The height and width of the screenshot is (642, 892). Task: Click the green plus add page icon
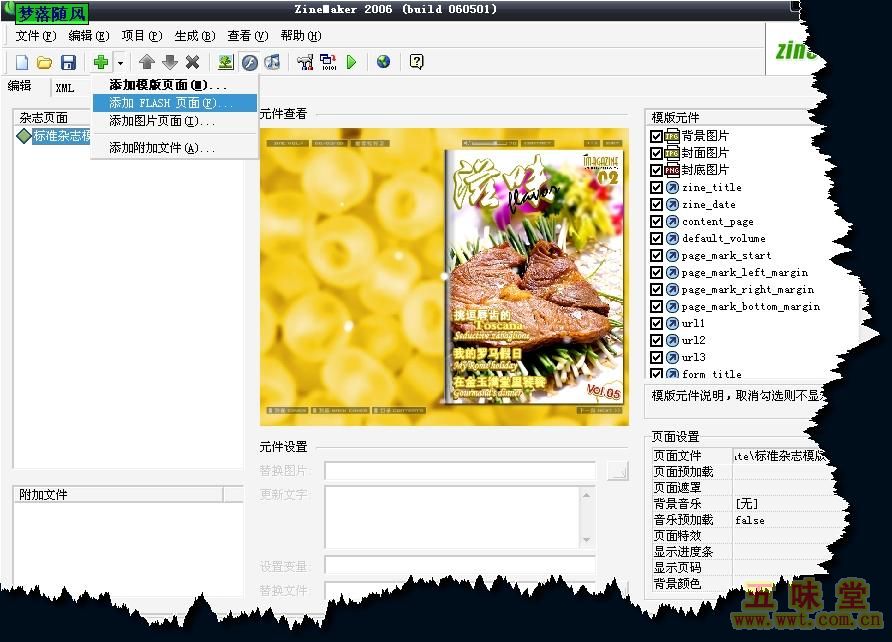tap(101, 62)
